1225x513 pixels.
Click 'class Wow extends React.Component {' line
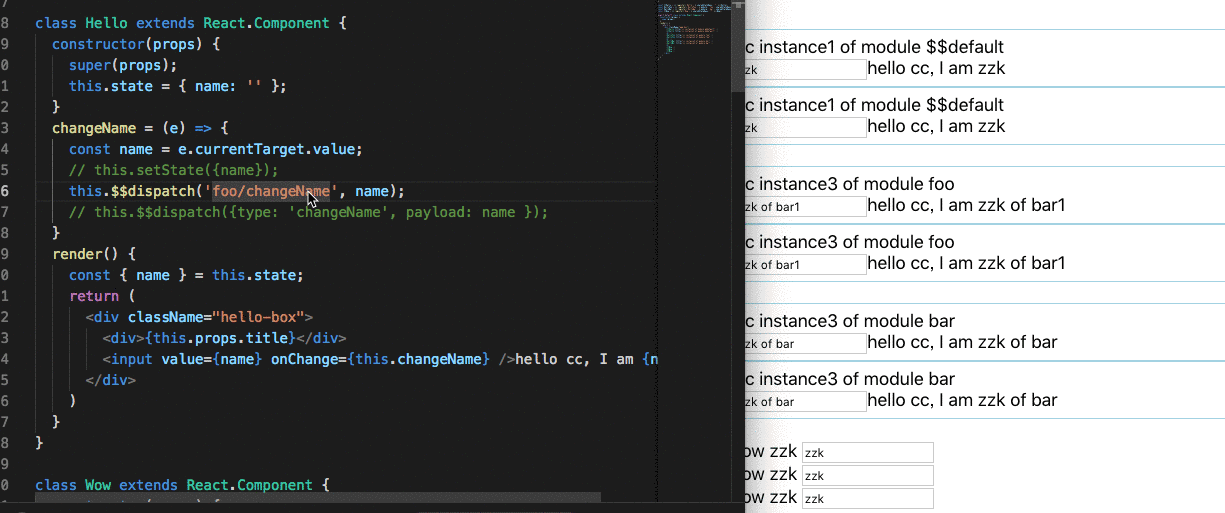(x=182, y=485)
